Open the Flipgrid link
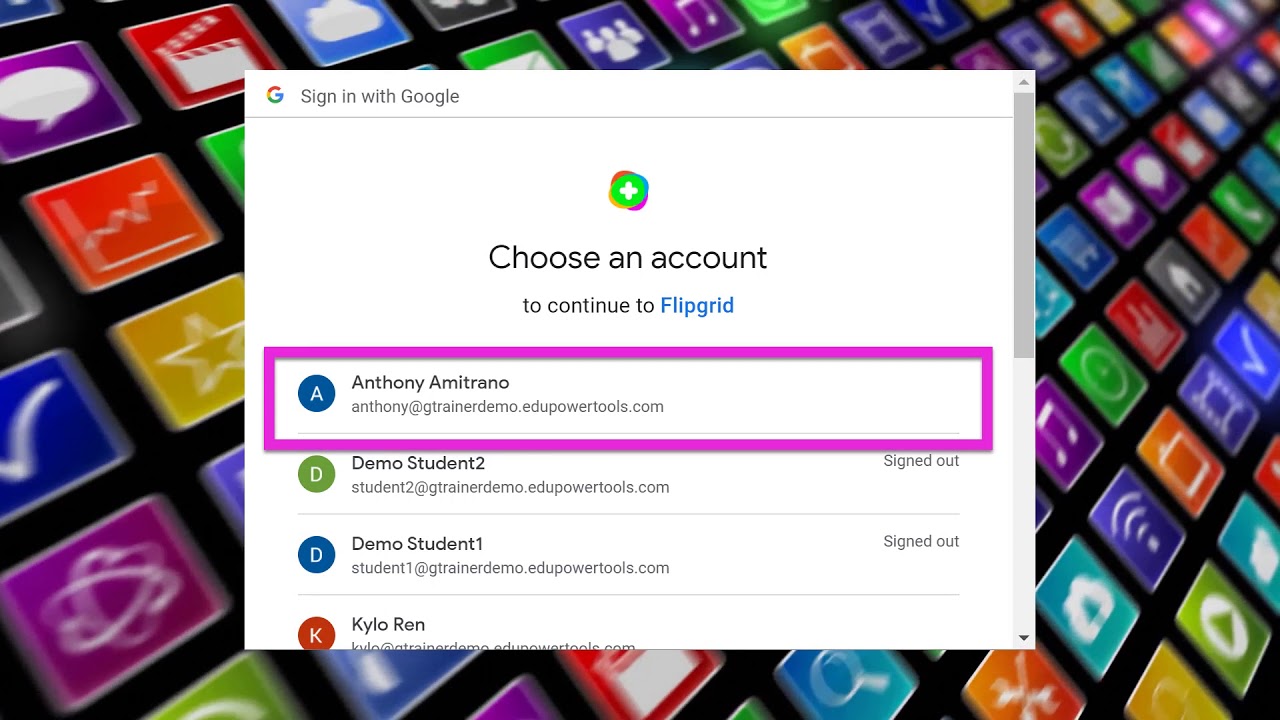This screenshot has height=720, width=1280. [x=697, y=306]
